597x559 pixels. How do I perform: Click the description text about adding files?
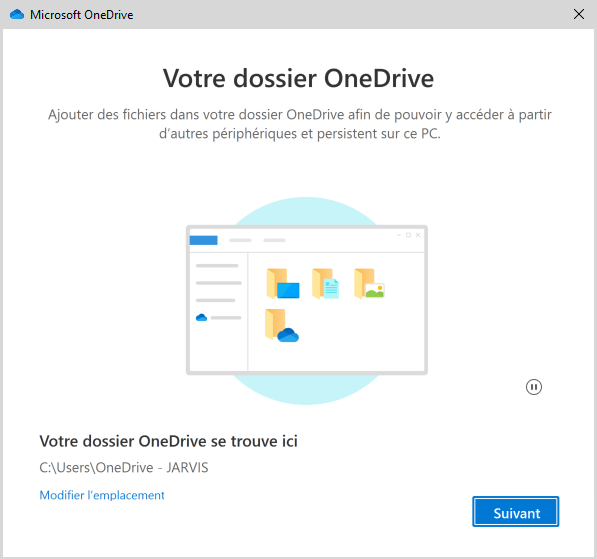tap(300, 124)
